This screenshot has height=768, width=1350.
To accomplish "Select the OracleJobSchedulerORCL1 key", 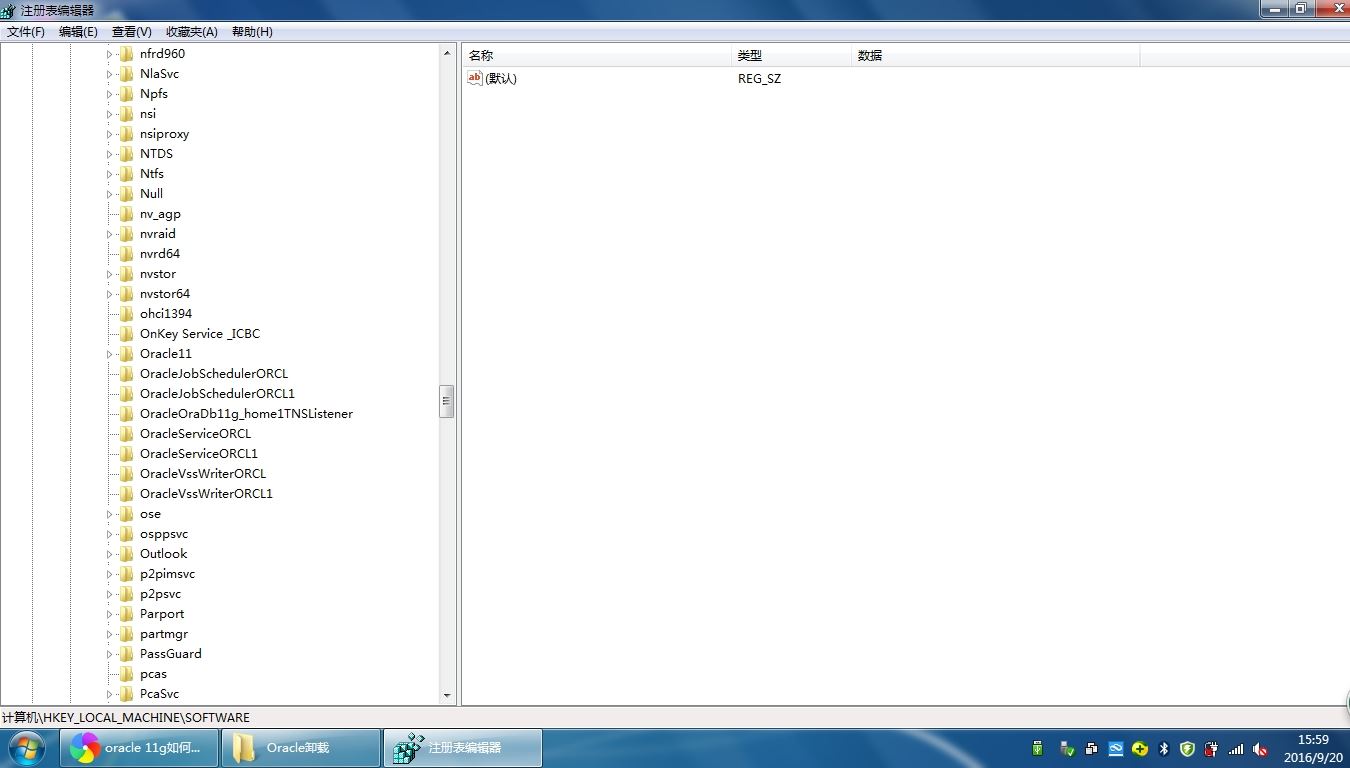I will tap(217, 394).
